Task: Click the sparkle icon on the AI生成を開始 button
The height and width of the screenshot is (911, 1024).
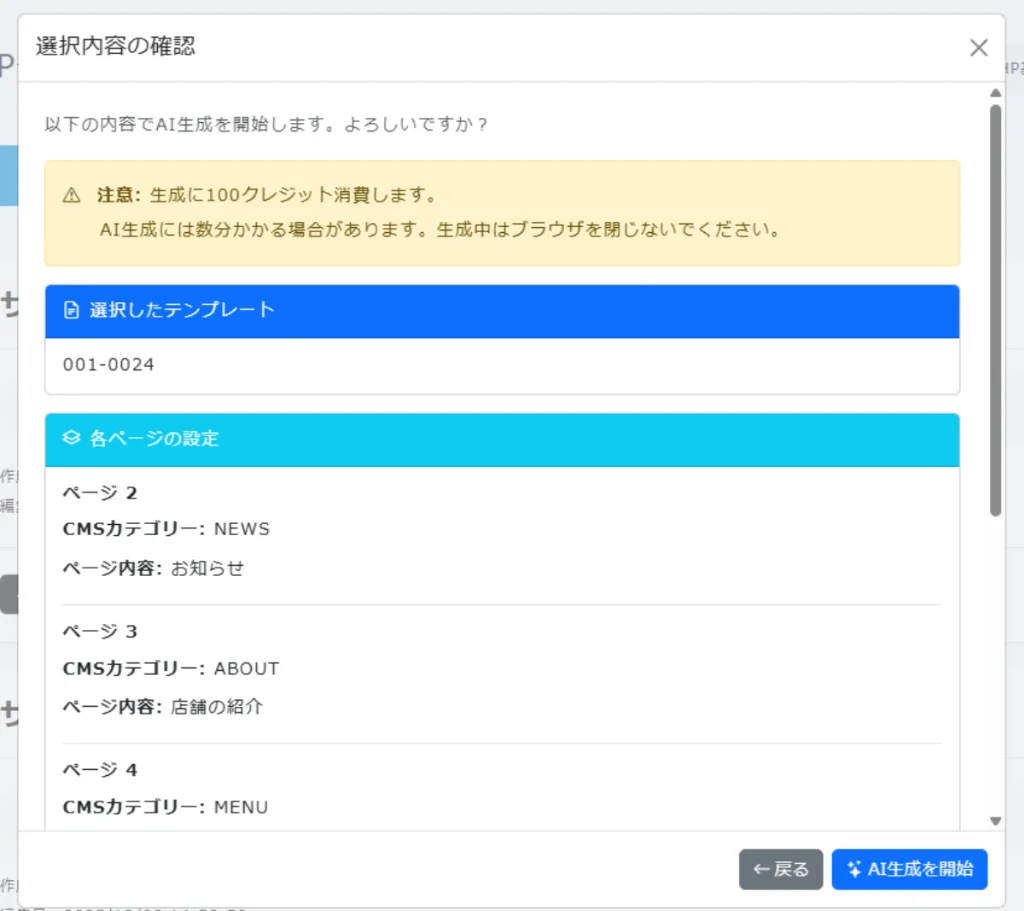Action: [853, 869]
